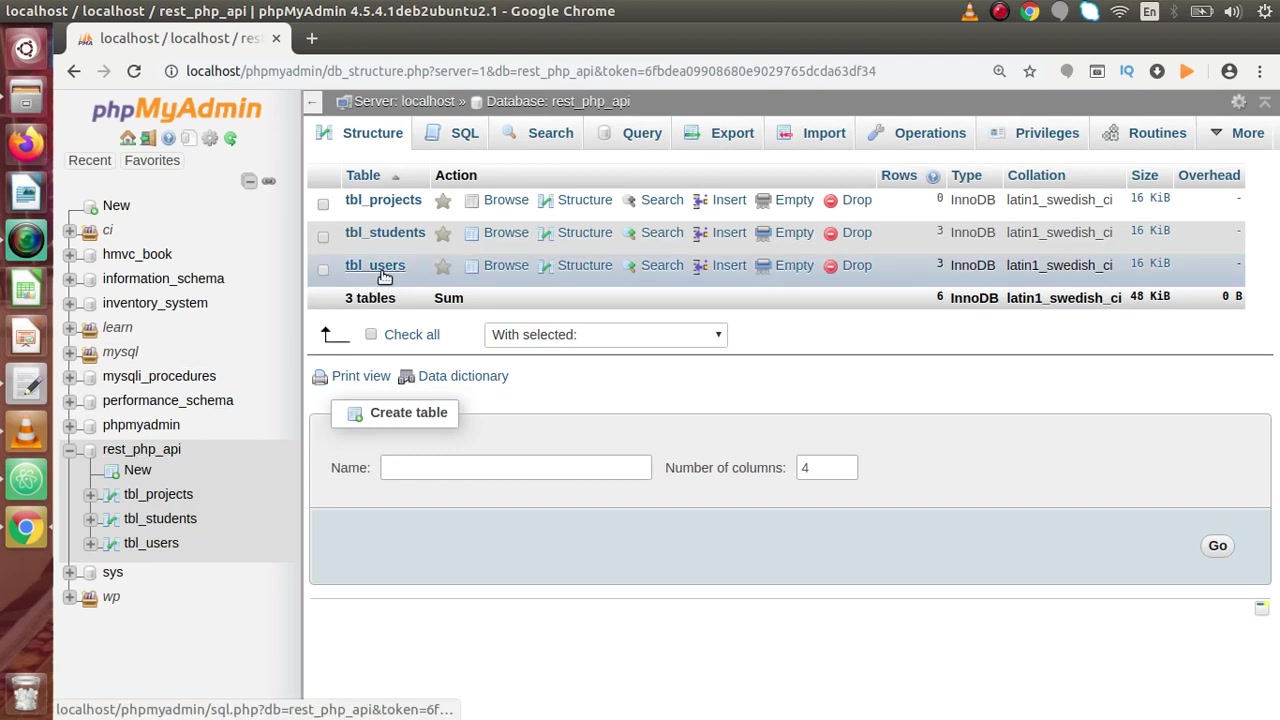Expand the hmvc_book database node
Screen dimensions: 1280x720
[x=70, y=254]
